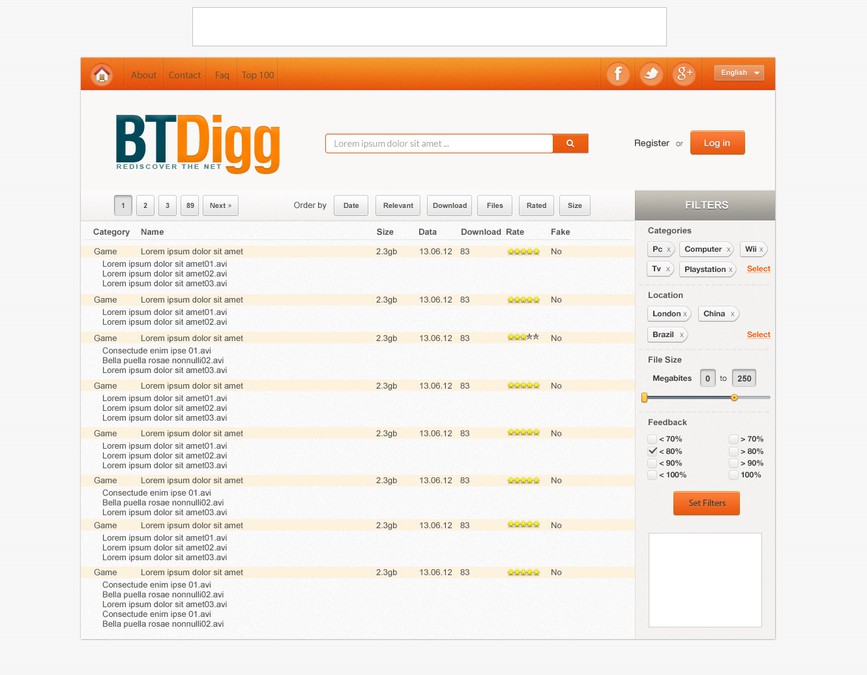
Task: Open the Facebook social icon
Action: 617,73
